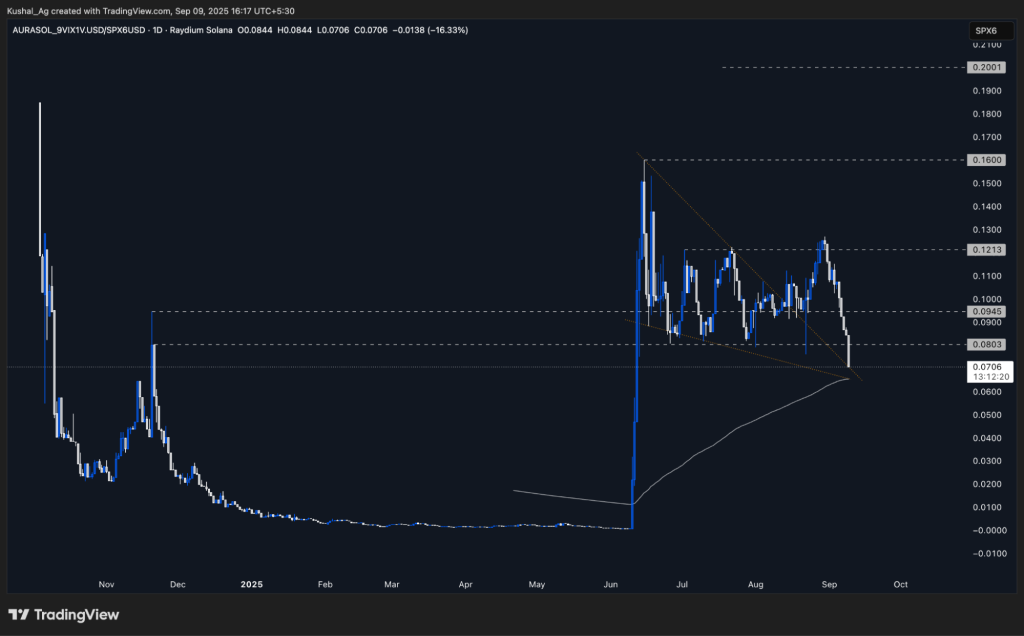Click the Sep label on time axis
Image resolution: width=1024 pixels, height=636 pixels.
(829, 584)
